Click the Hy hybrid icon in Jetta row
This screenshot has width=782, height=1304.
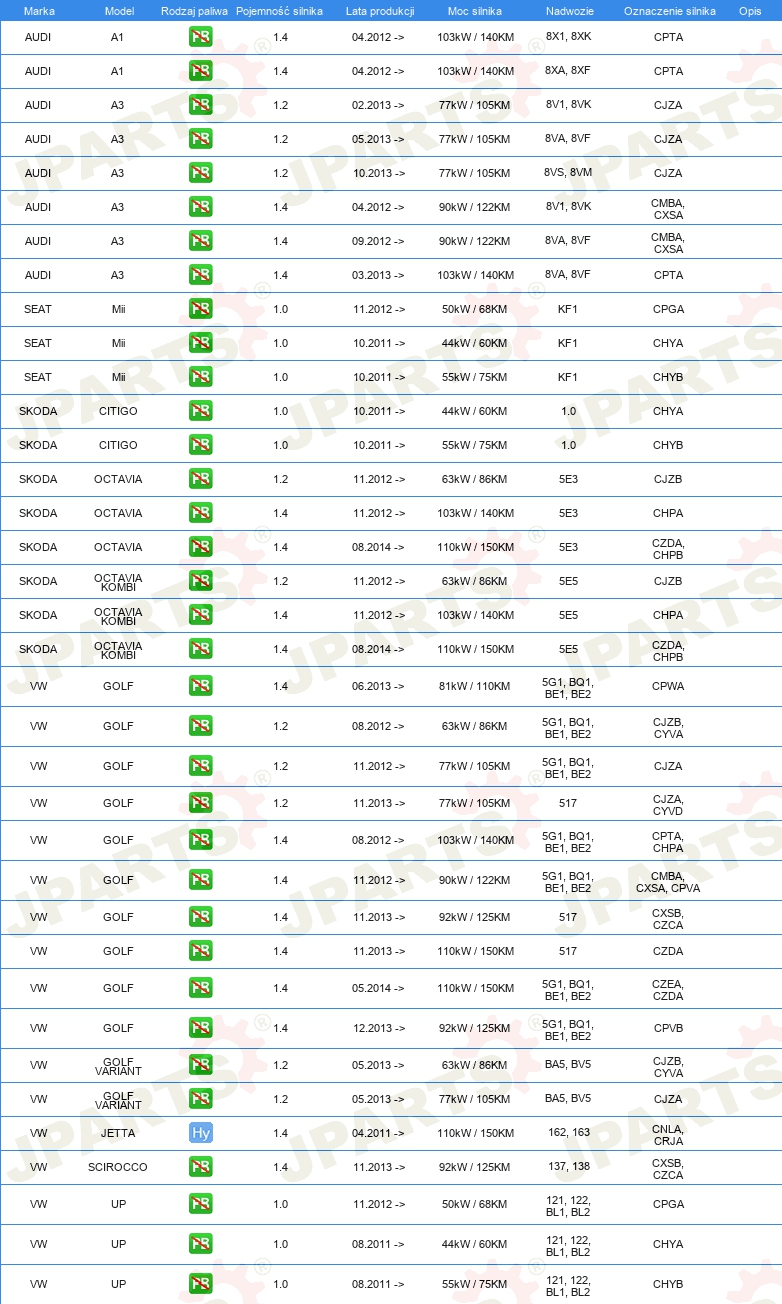(x=200, y=1133)
